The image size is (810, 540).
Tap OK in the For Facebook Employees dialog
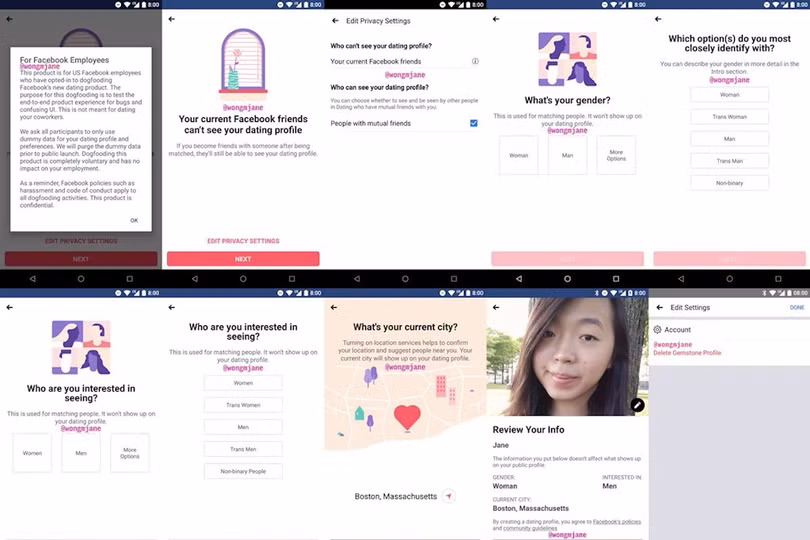pos(134,220)
